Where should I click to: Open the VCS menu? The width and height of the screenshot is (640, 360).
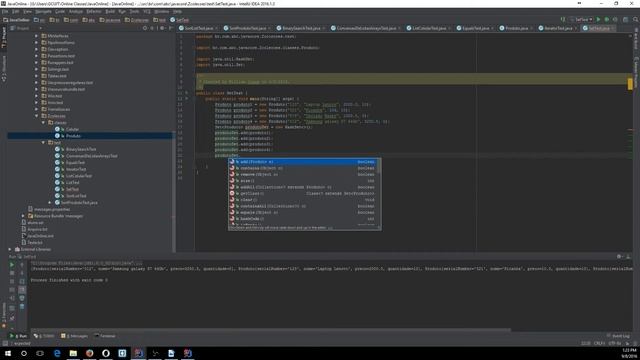tap(147, 11)
